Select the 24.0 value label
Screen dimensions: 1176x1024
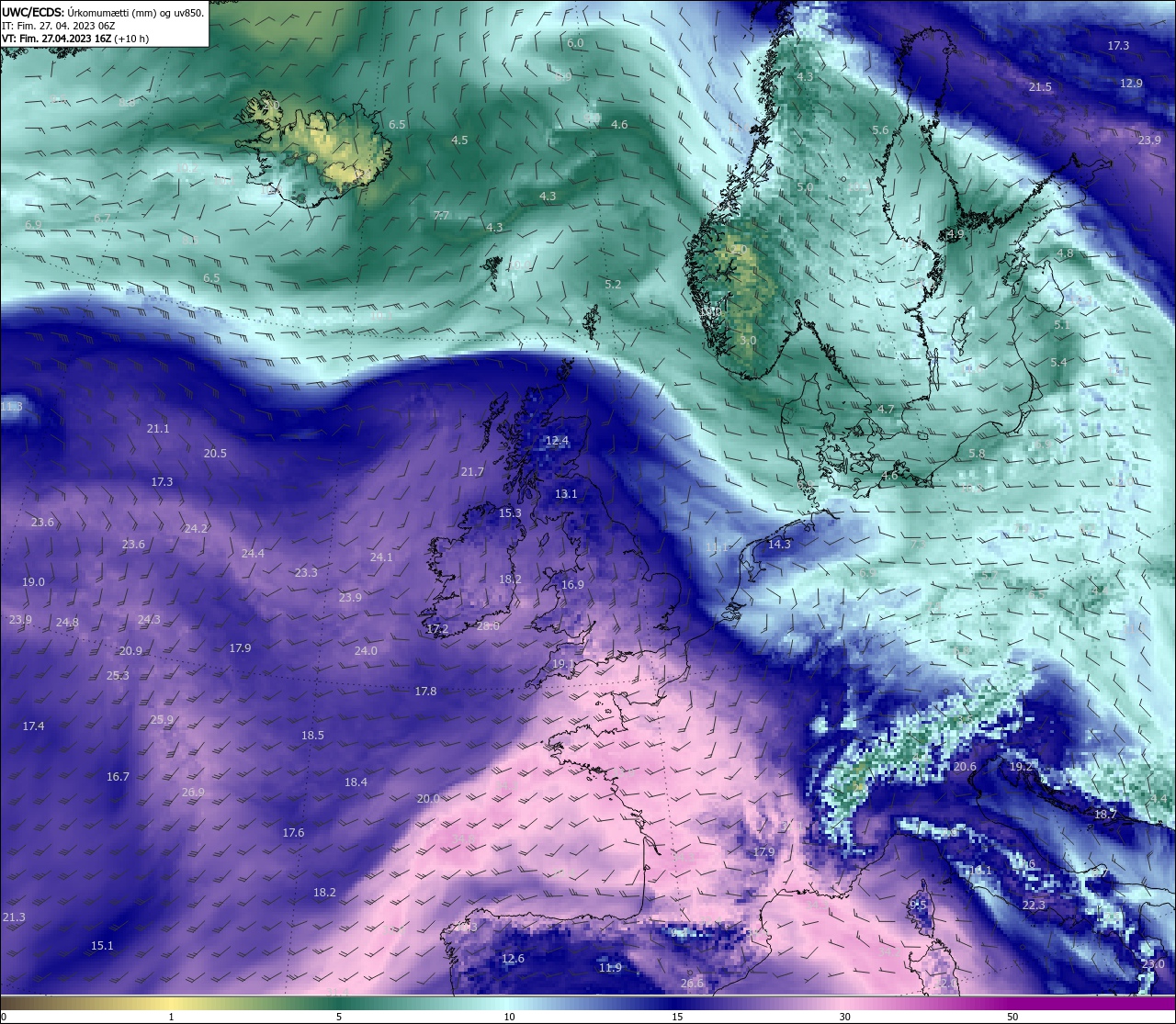[x=366, y=650]
